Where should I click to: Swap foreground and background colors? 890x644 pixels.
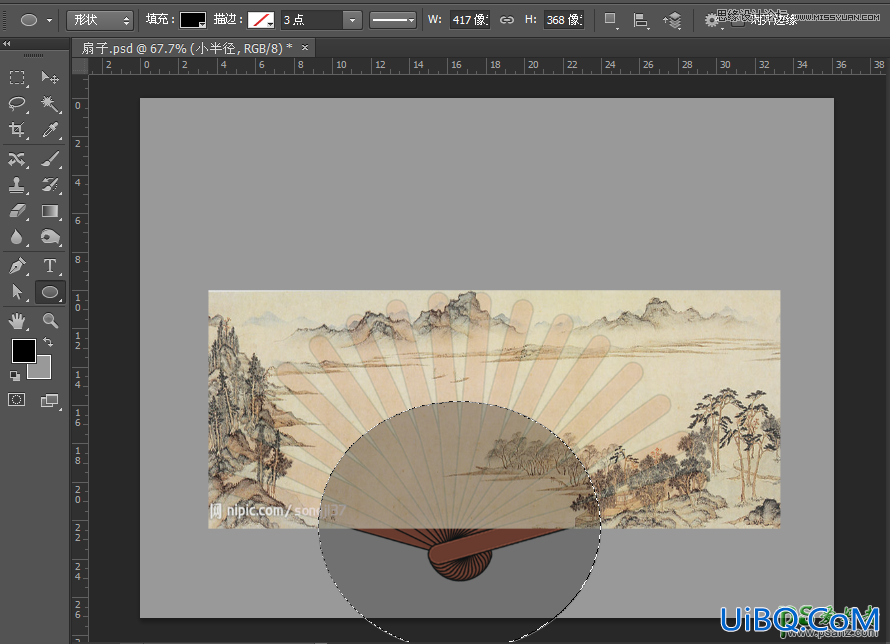click(48, 342)
